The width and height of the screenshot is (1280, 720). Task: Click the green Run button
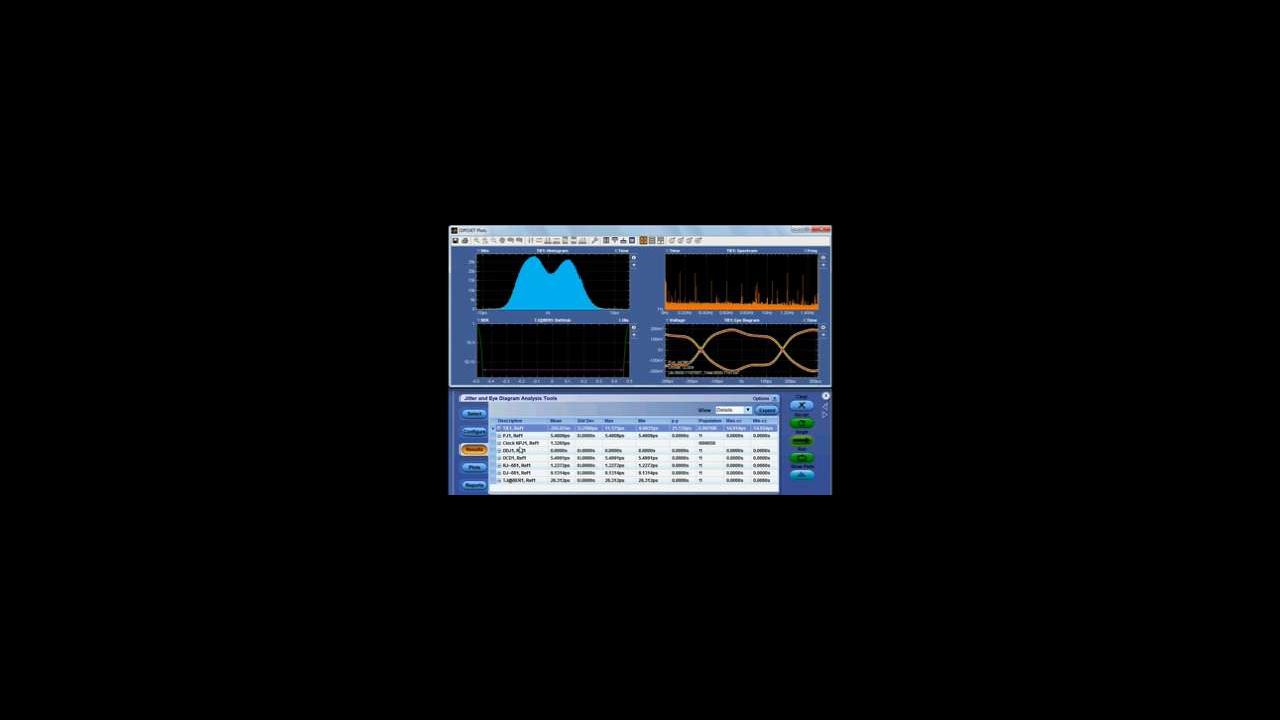pyautogui.click(x=802, y=458)
